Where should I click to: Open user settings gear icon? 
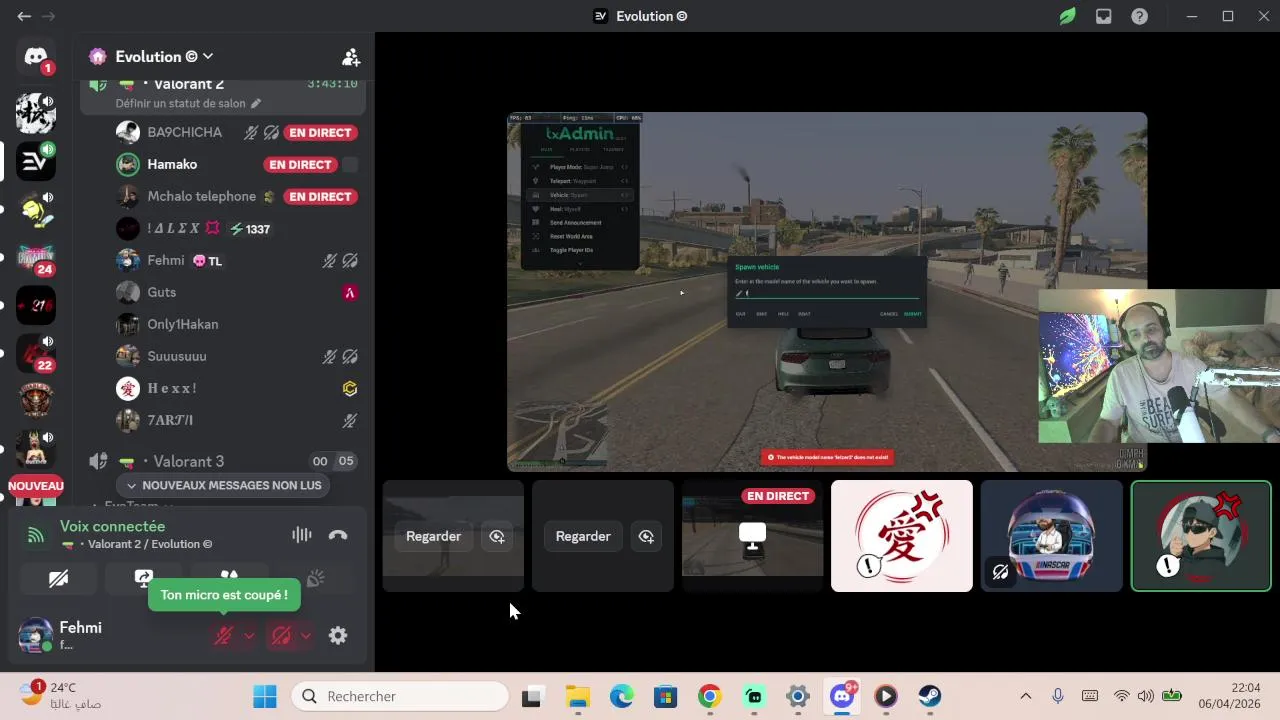coord(338,635)
